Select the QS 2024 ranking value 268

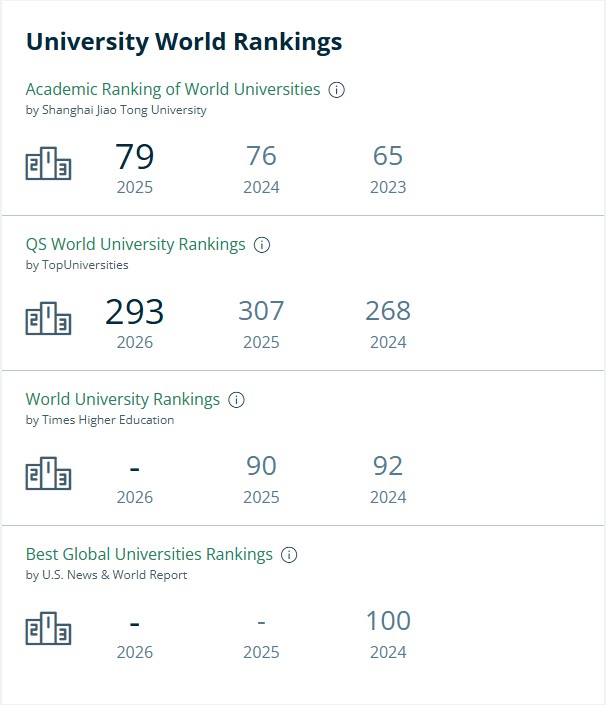point(388,311)
